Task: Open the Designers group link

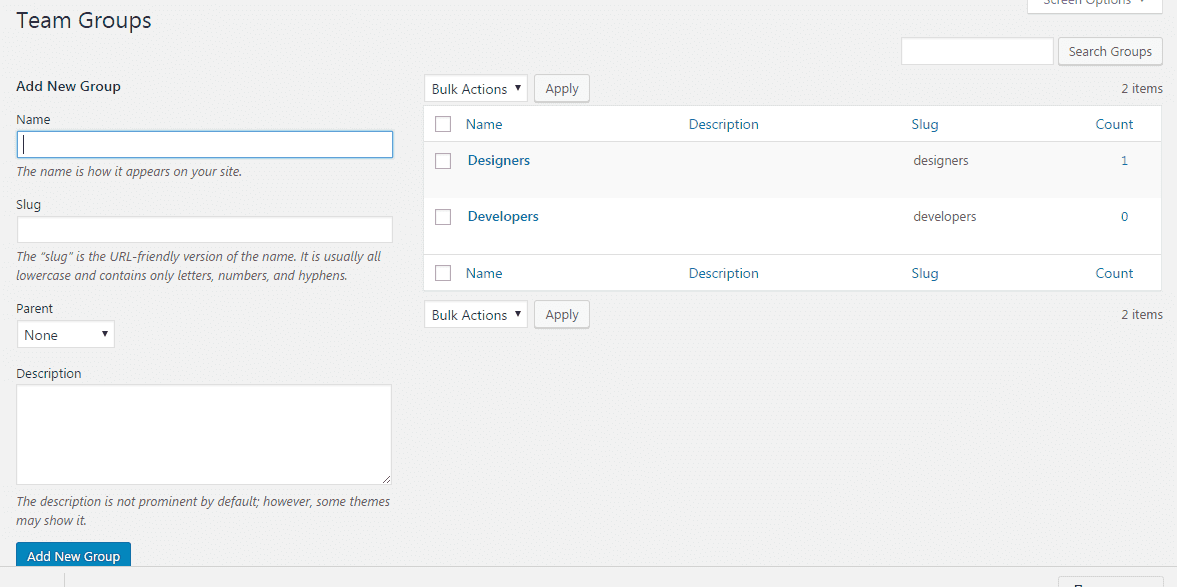Action: 499,160
